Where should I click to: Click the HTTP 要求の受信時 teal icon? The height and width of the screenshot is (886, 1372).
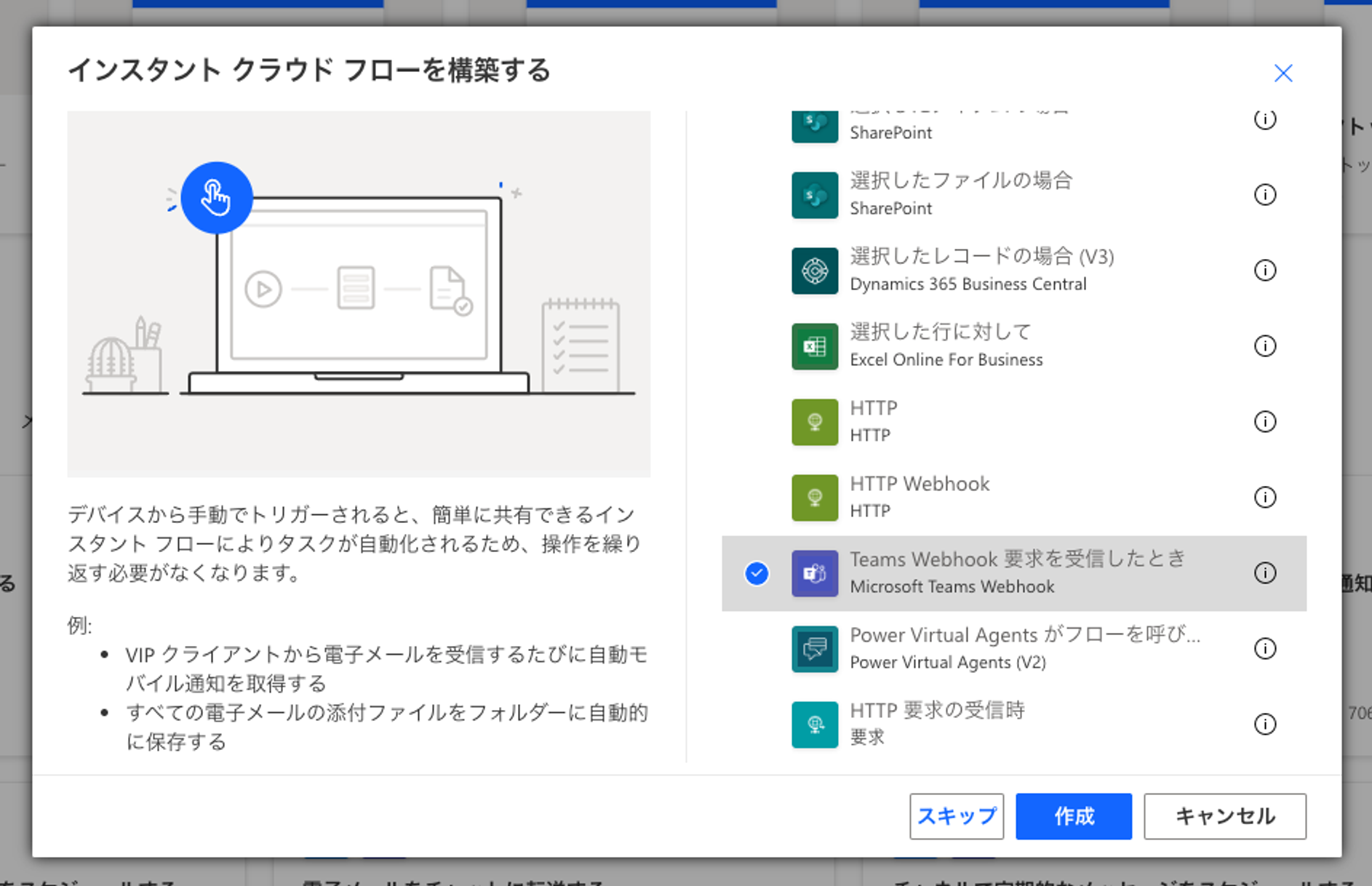[x=815, y=725]
